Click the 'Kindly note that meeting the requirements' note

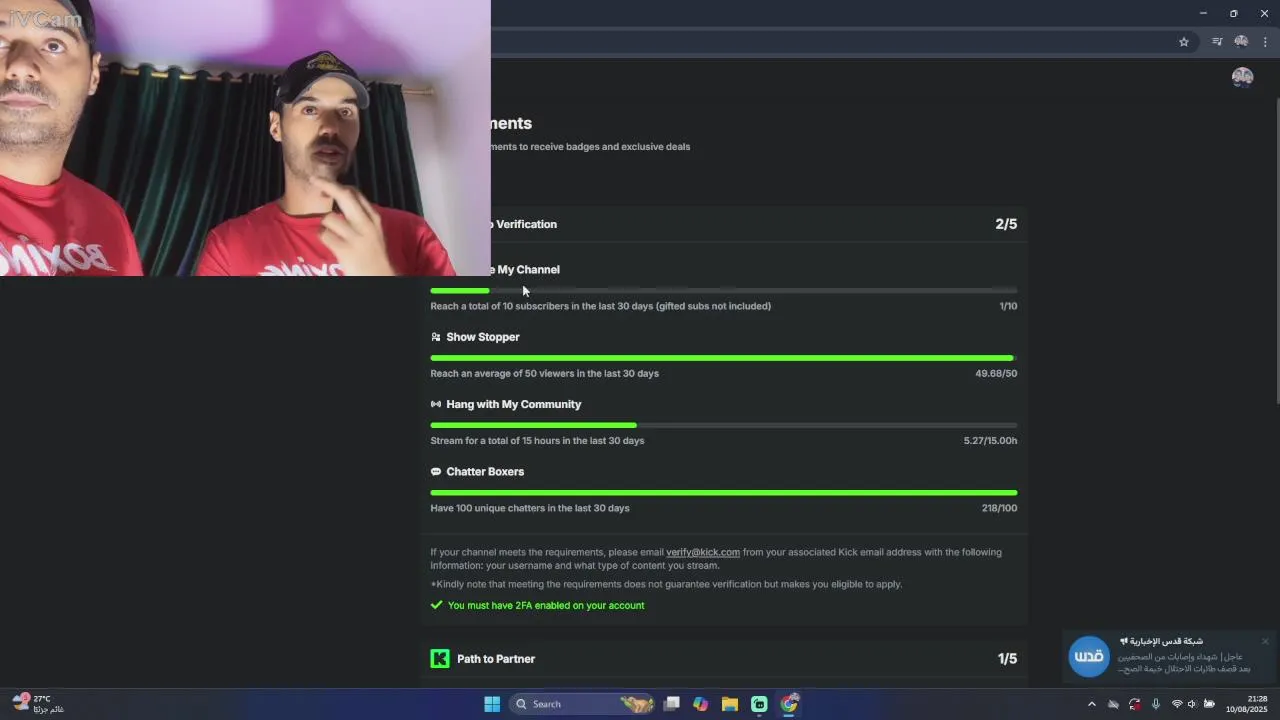pyautogui.click(x=666, y=584)
